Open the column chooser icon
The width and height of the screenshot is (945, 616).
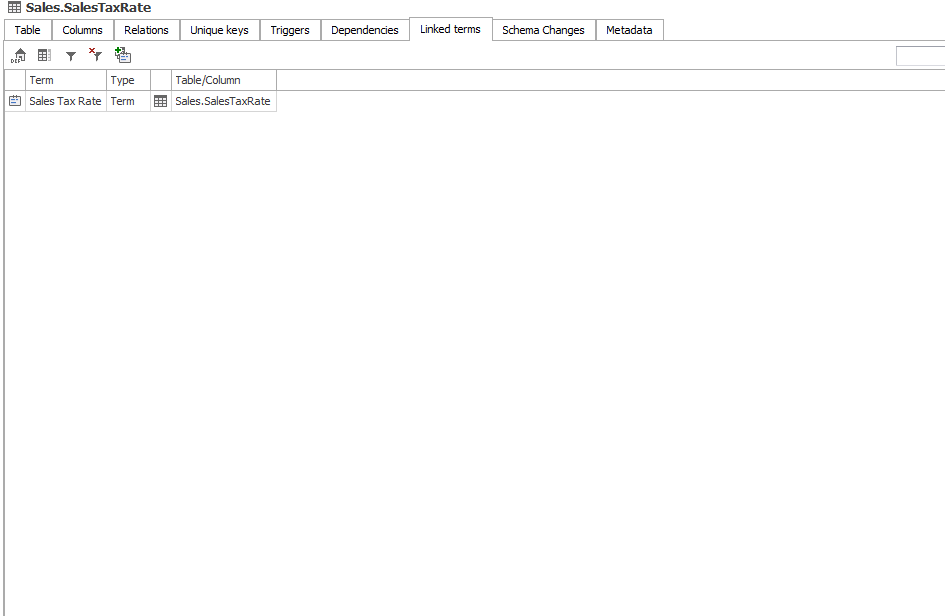(44, 56)
